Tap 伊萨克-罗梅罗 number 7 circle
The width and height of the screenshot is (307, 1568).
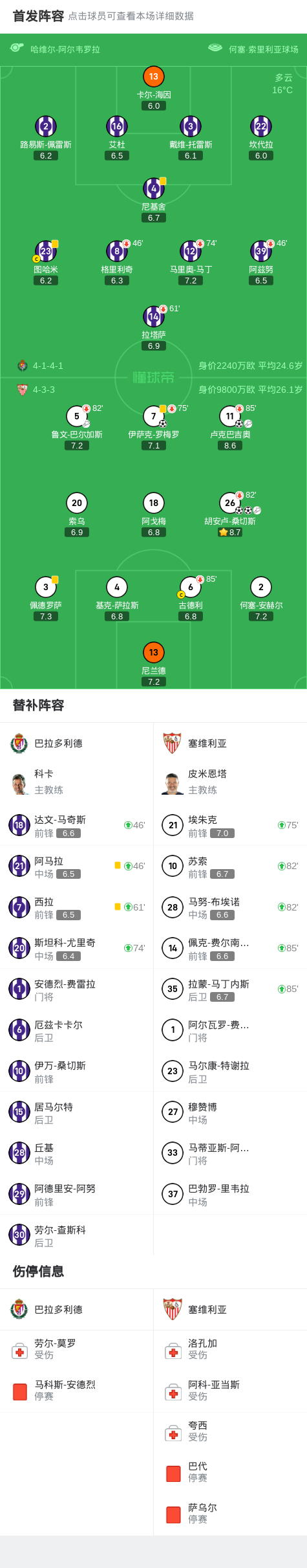tap(153, 416)
